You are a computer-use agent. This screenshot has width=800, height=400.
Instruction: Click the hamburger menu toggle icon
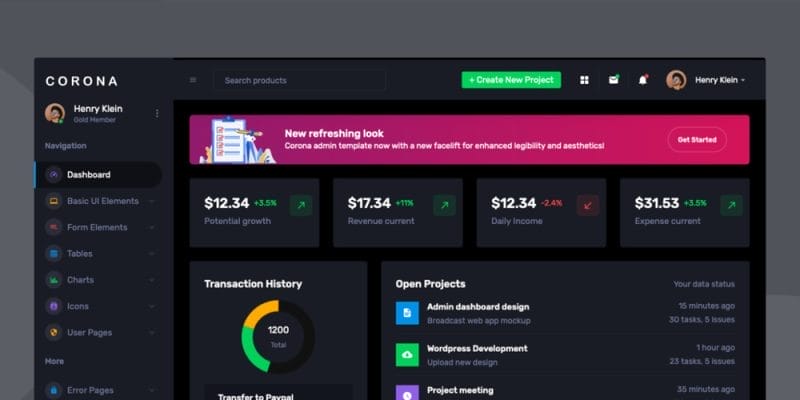193,80
